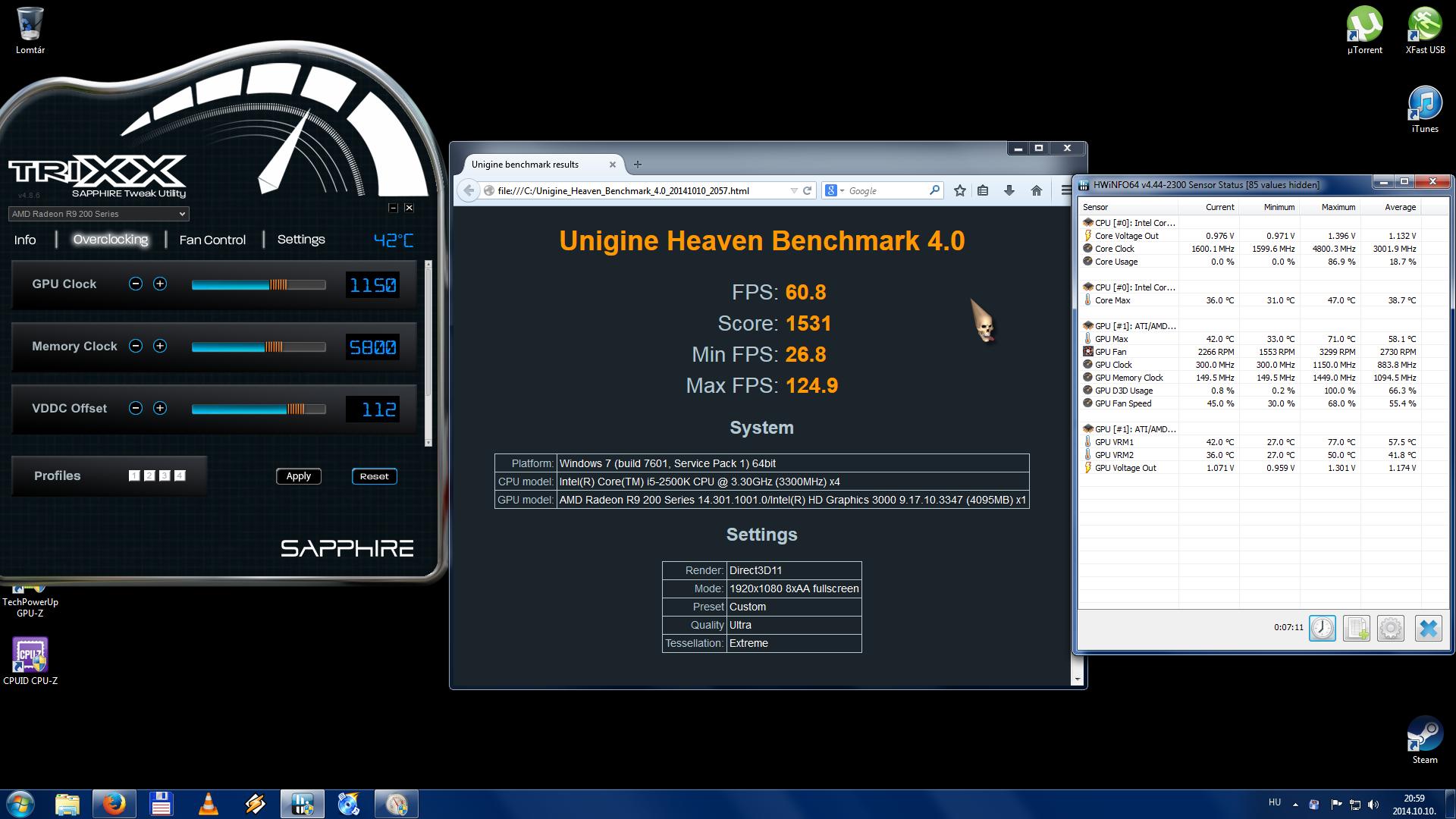1456x819 pixels.
Task: Click the HU language indicator in tray
Action: tap(1275, 802)
